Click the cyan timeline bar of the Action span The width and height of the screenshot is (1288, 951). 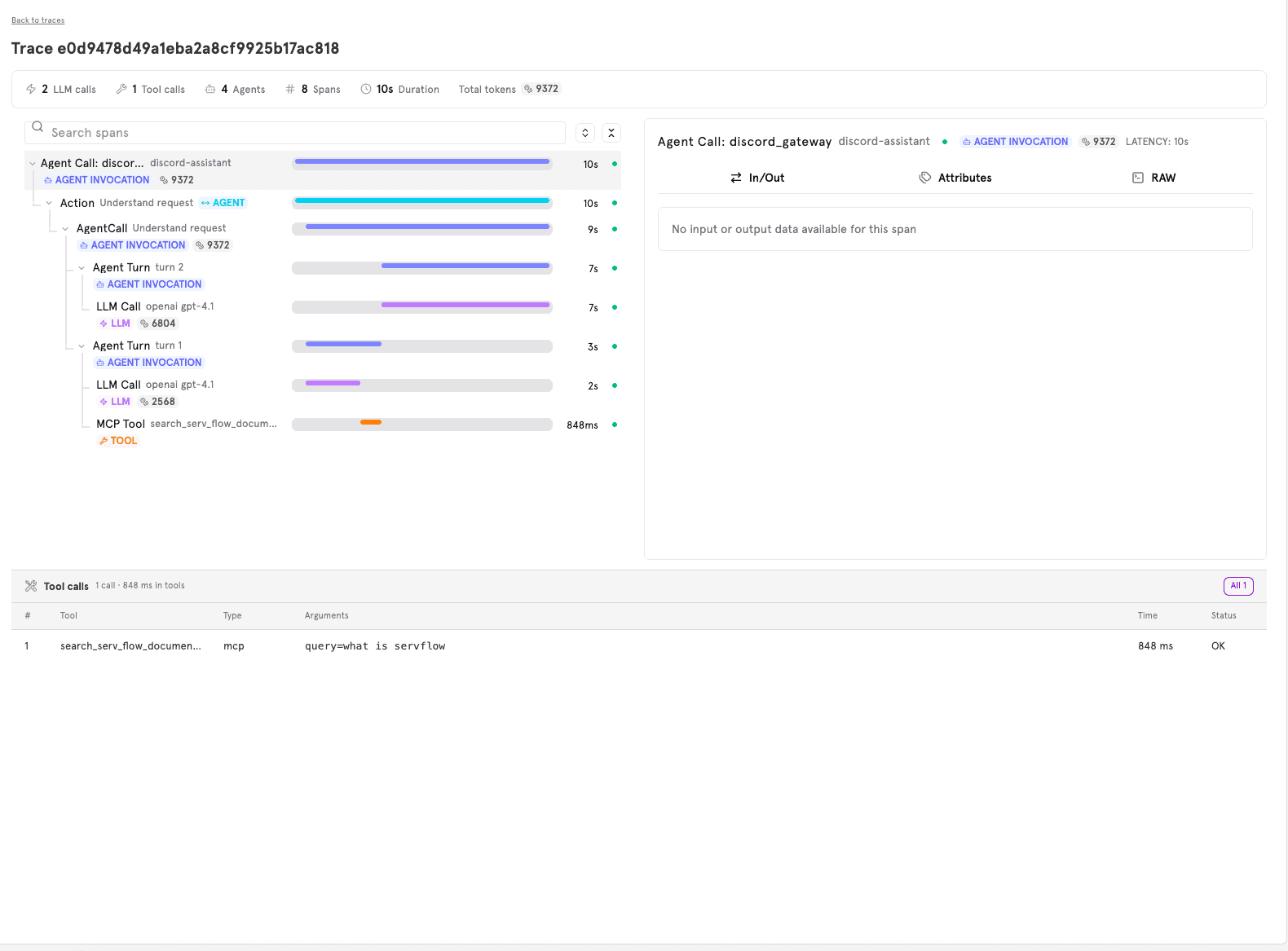pyautogui.click(x=422, y=200)
